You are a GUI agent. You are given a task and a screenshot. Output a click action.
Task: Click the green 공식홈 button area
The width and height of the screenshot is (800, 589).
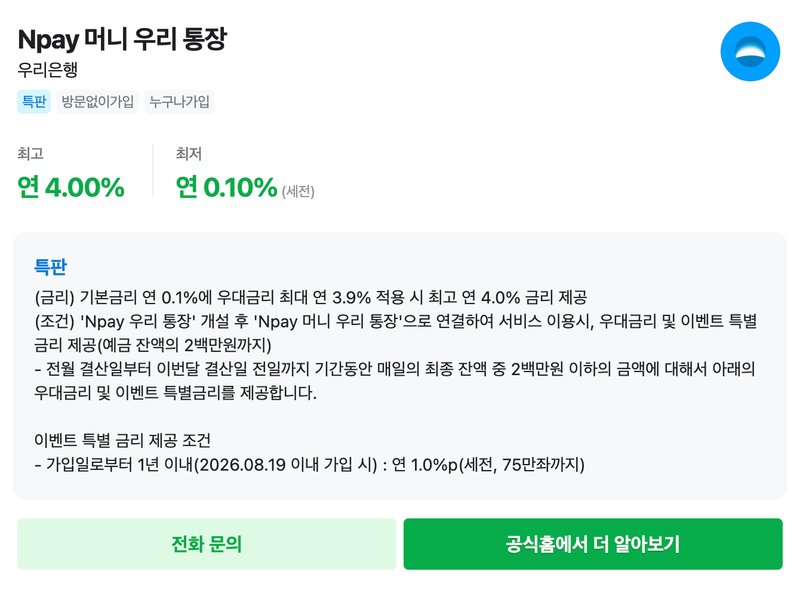tap(592, 544)
